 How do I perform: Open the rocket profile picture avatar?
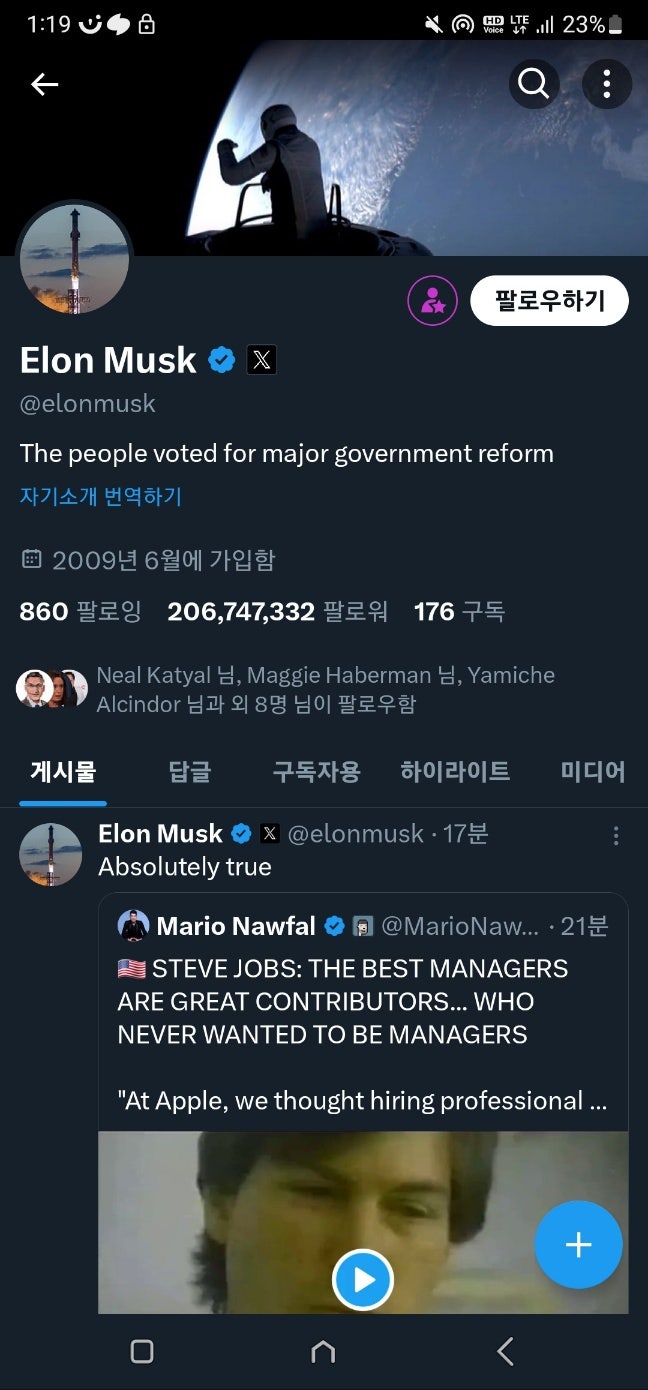74,260
